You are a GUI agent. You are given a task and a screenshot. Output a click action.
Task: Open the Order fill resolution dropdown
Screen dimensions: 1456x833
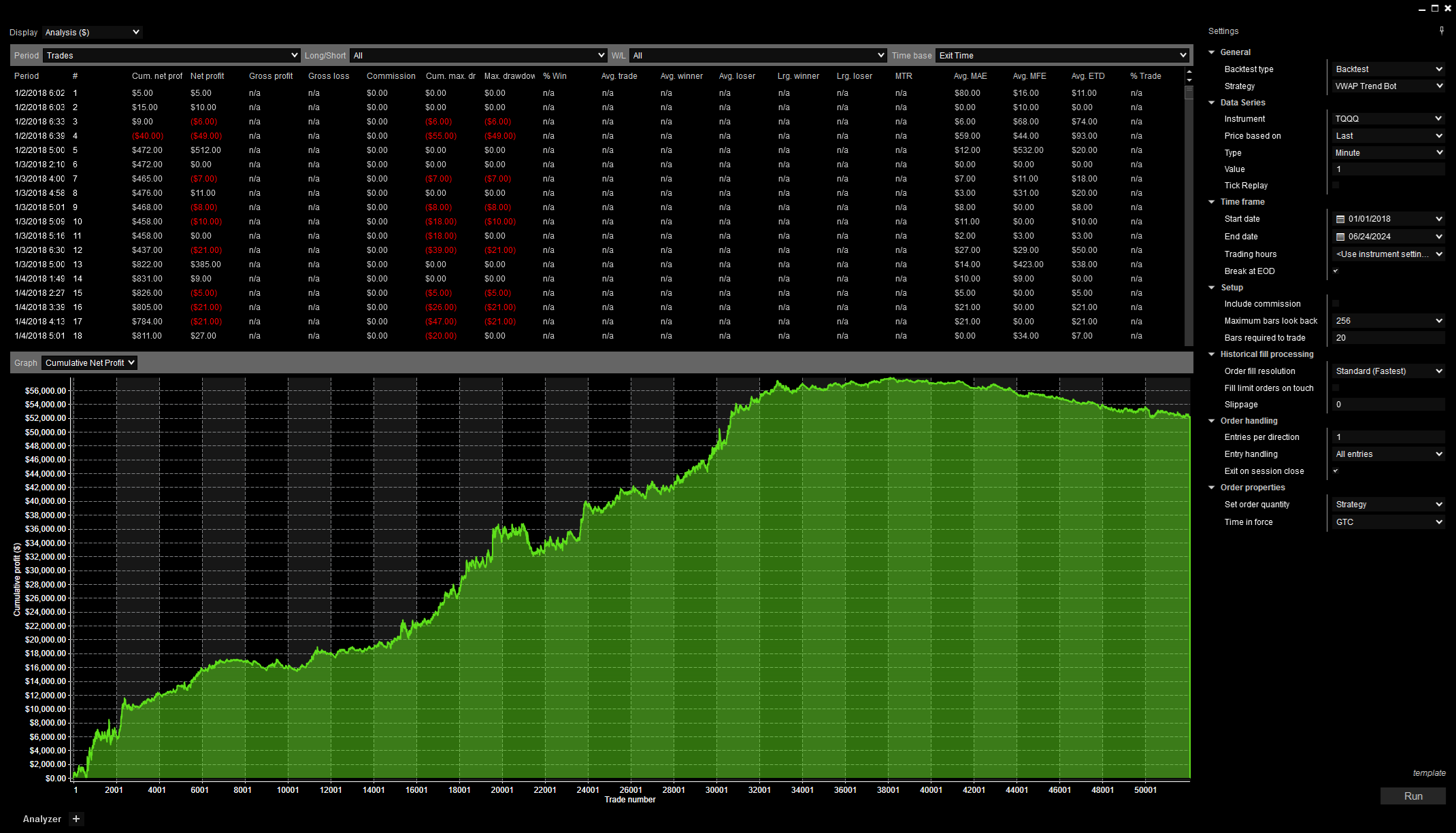point(1388,371)
